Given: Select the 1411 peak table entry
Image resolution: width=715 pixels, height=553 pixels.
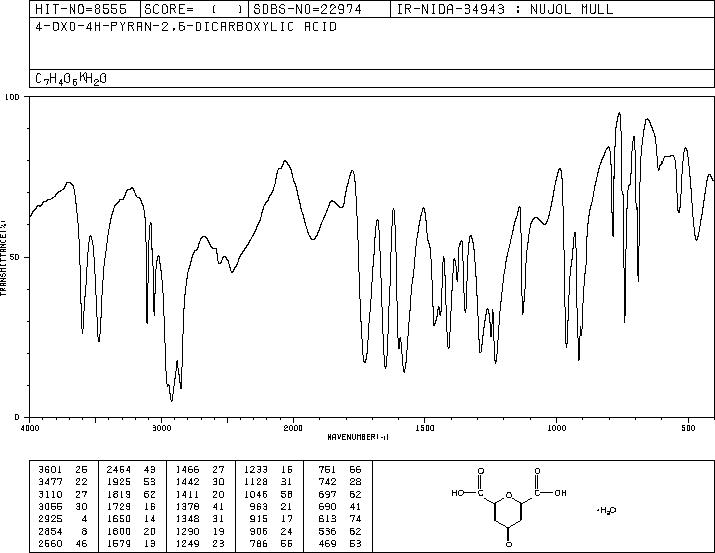Looking at the screenshot, I should pos(200,494).
